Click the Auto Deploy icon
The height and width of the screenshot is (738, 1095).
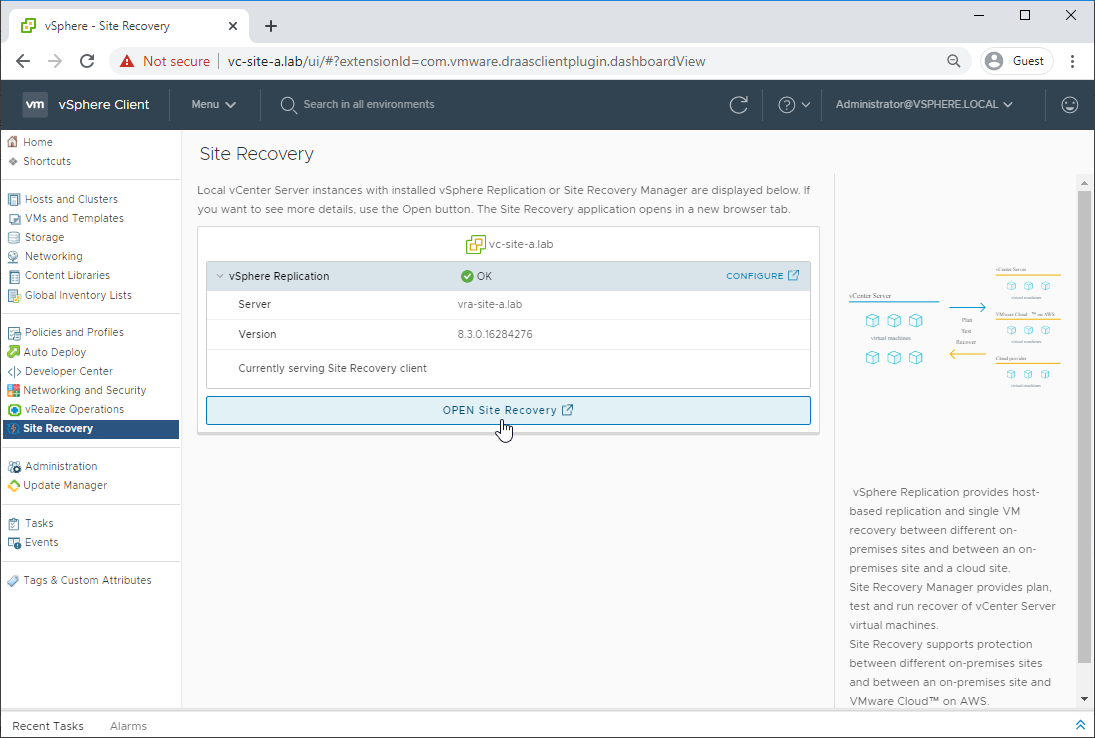click(x=13, y=352)
